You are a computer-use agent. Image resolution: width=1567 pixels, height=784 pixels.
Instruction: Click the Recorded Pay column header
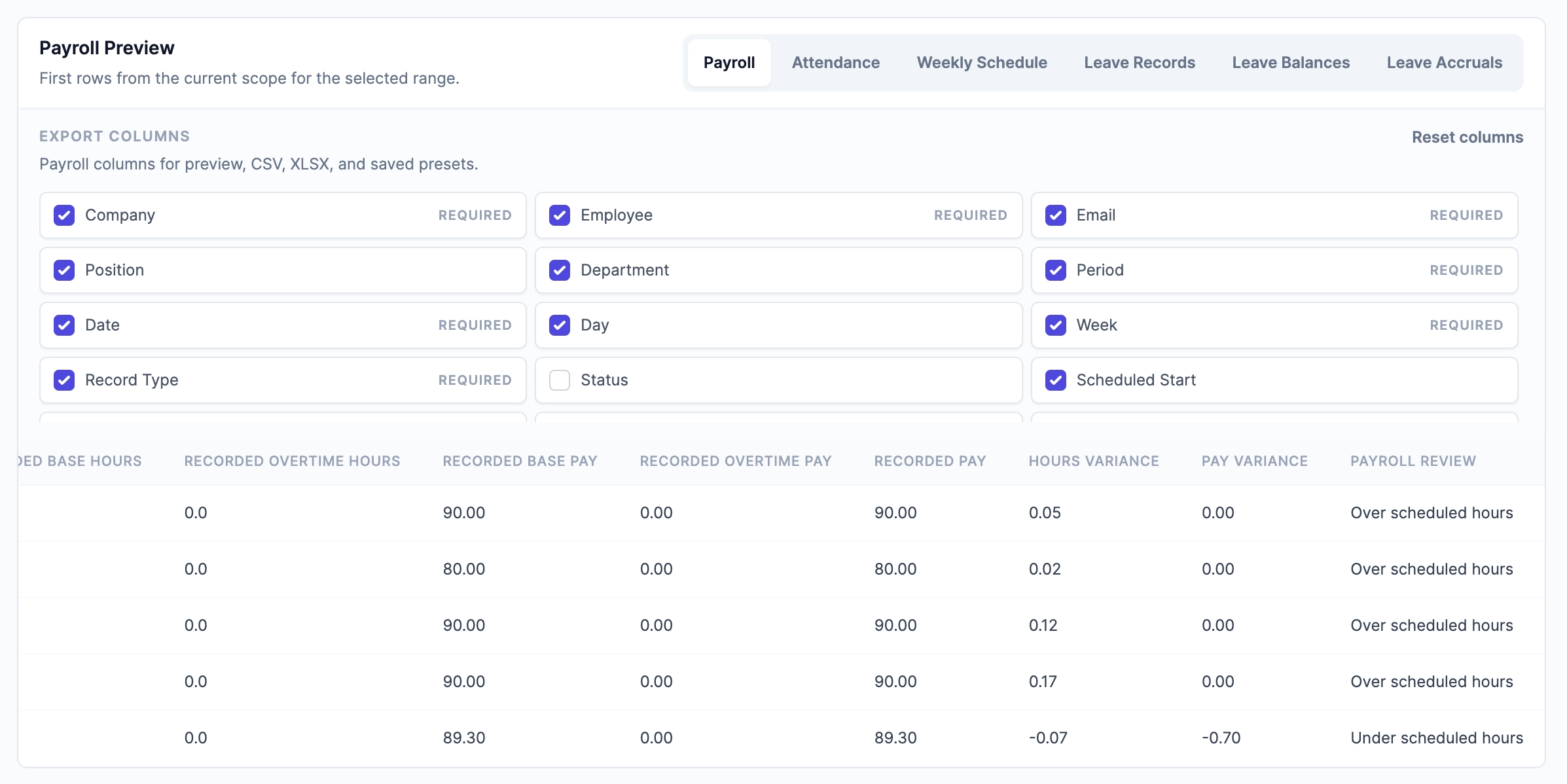pyautogui.click(x=930, y=461)
